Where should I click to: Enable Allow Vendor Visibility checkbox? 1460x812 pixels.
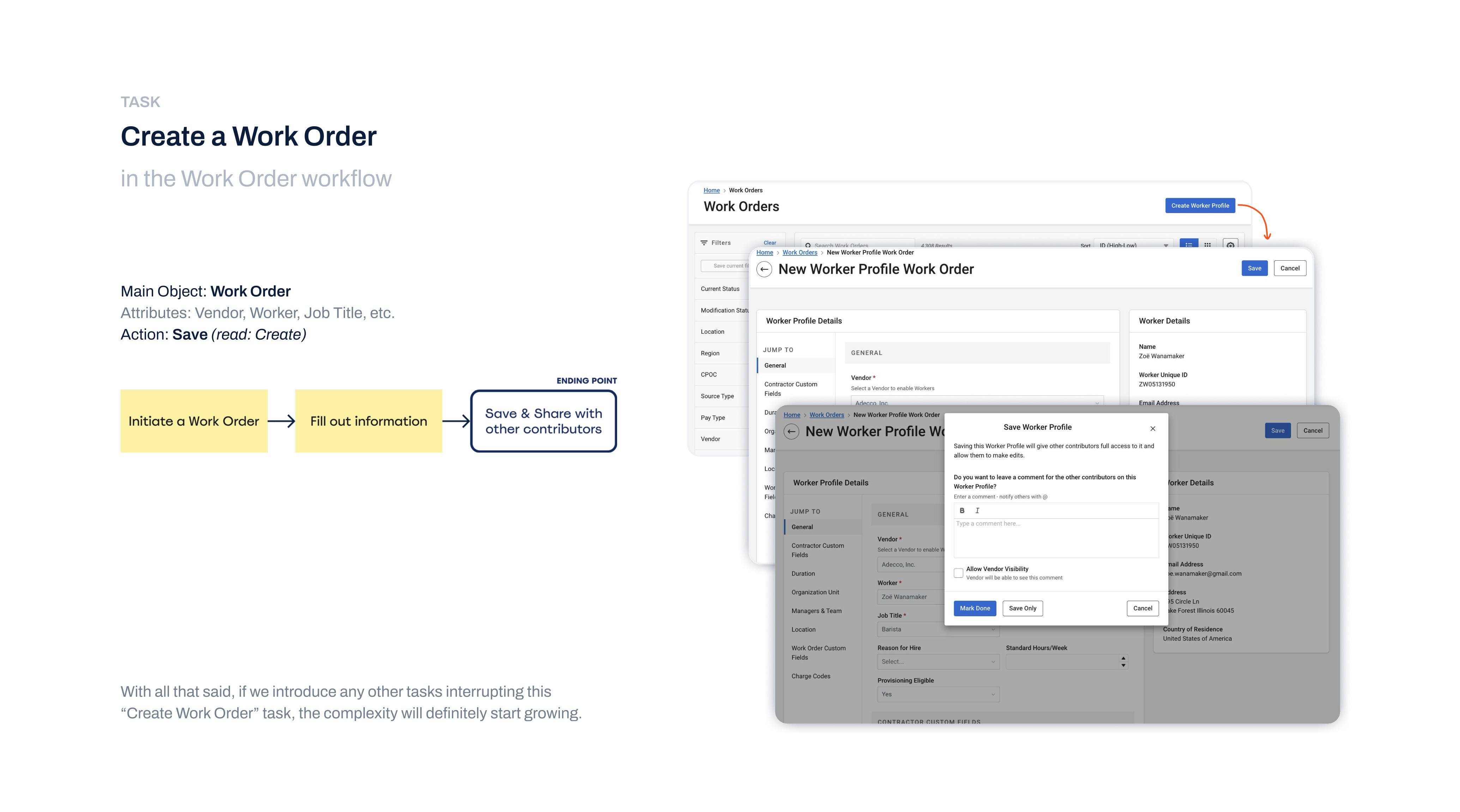[958, 573]
